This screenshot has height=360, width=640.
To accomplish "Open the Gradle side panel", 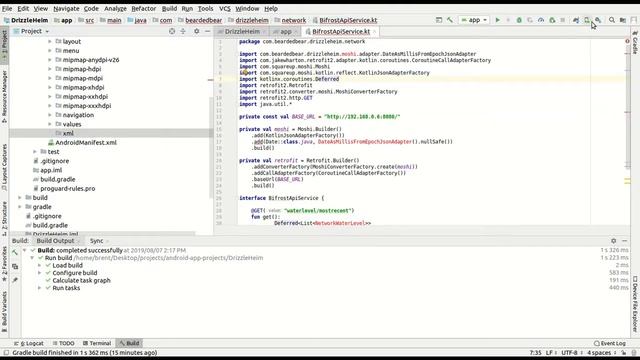I will coord(635,42).
